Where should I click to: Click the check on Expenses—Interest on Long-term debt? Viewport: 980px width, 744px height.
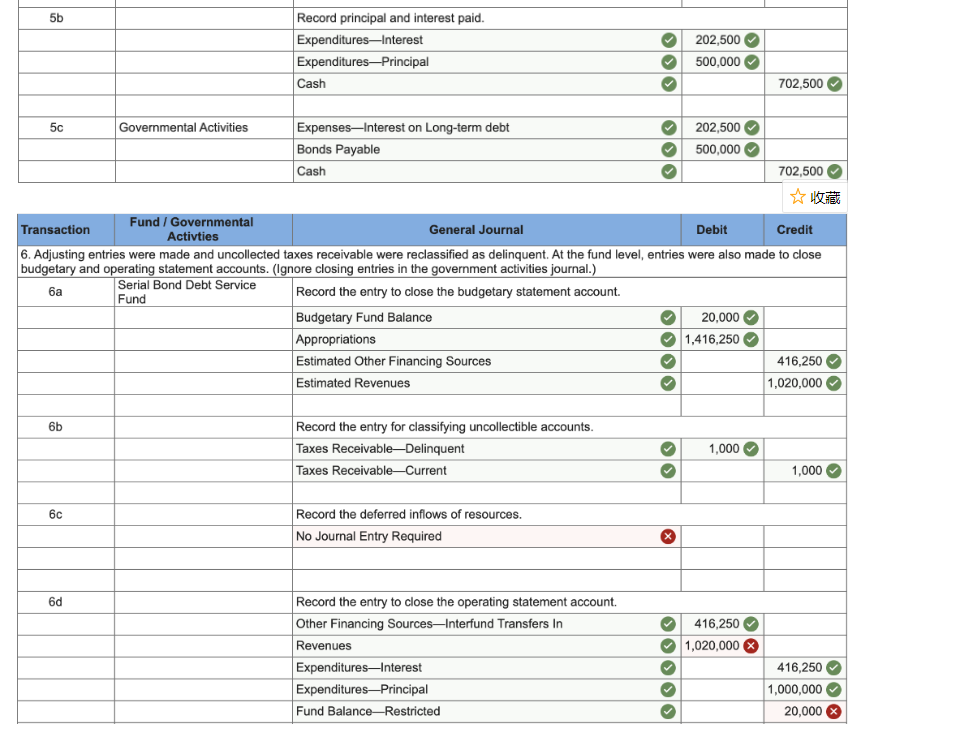pos(667,127)
